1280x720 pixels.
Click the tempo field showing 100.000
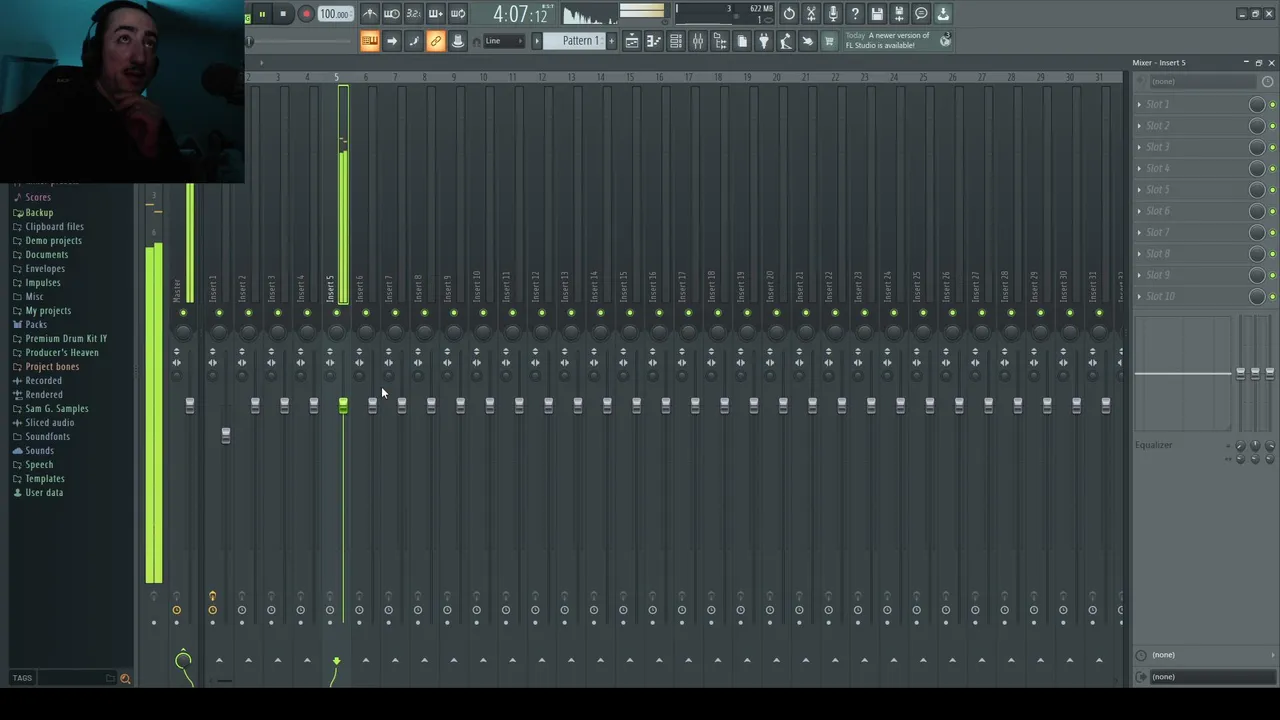pyautogui.click(x=335, y=14)
